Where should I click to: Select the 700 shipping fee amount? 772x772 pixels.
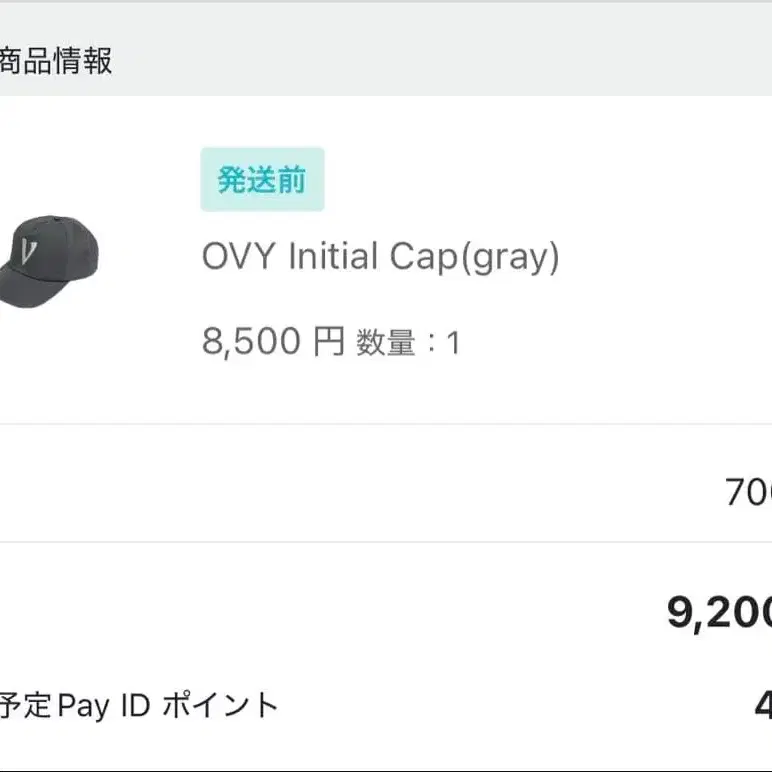(749, 493)
